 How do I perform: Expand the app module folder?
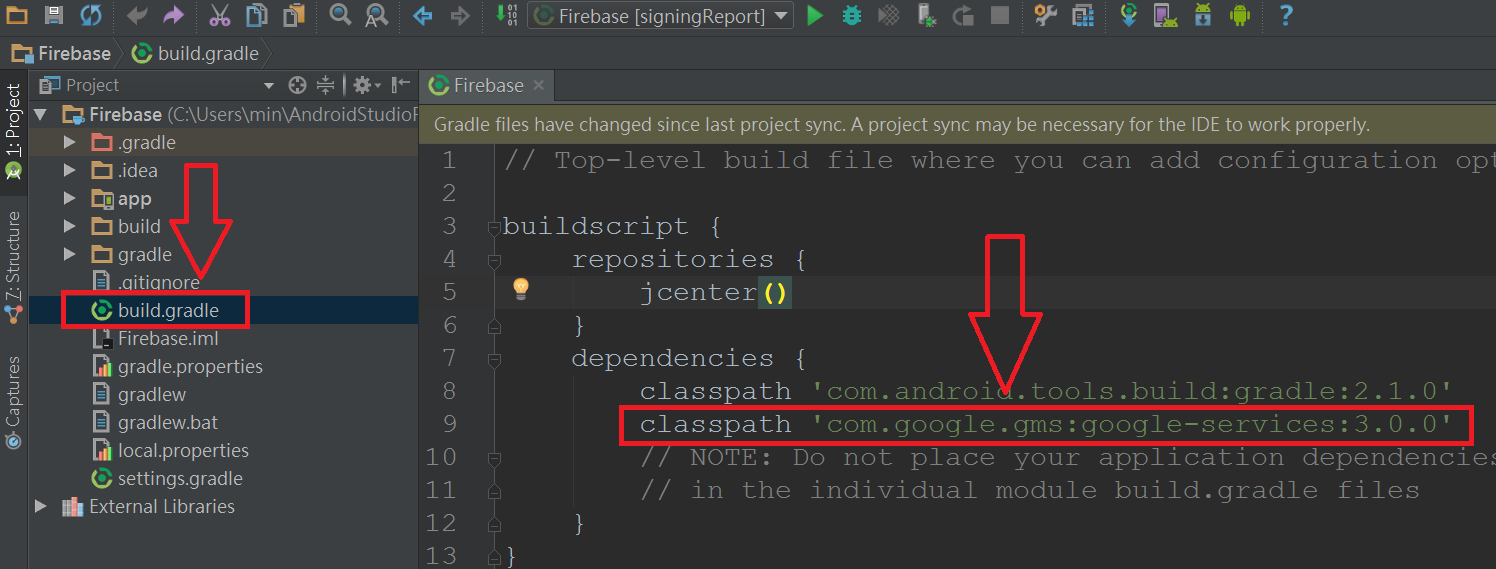(69, 198)
